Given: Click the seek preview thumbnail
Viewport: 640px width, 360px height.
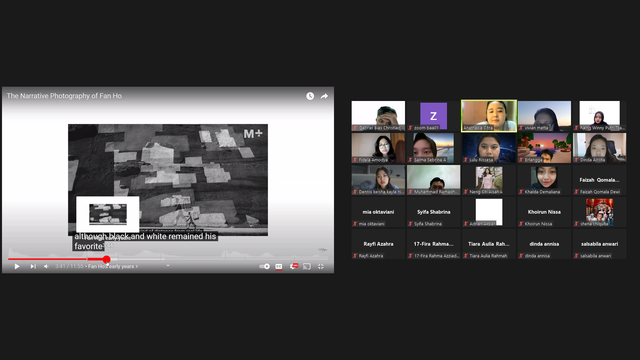Looking at the screenshot, I should coord(108,214).
